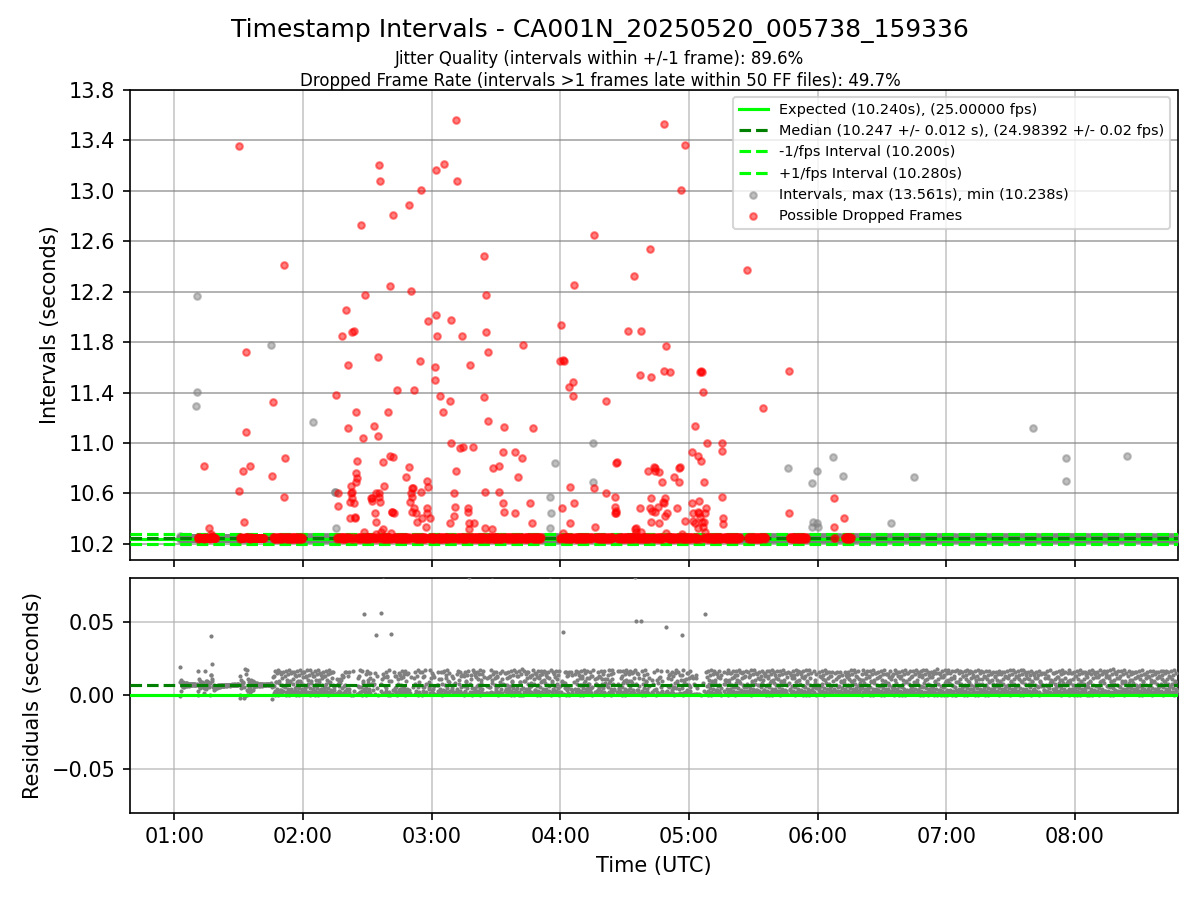1200x900 pixels.
Task: Select legend entry 'Median (10.247 +/- 0.012 s)'
Action: coord(971,130)
